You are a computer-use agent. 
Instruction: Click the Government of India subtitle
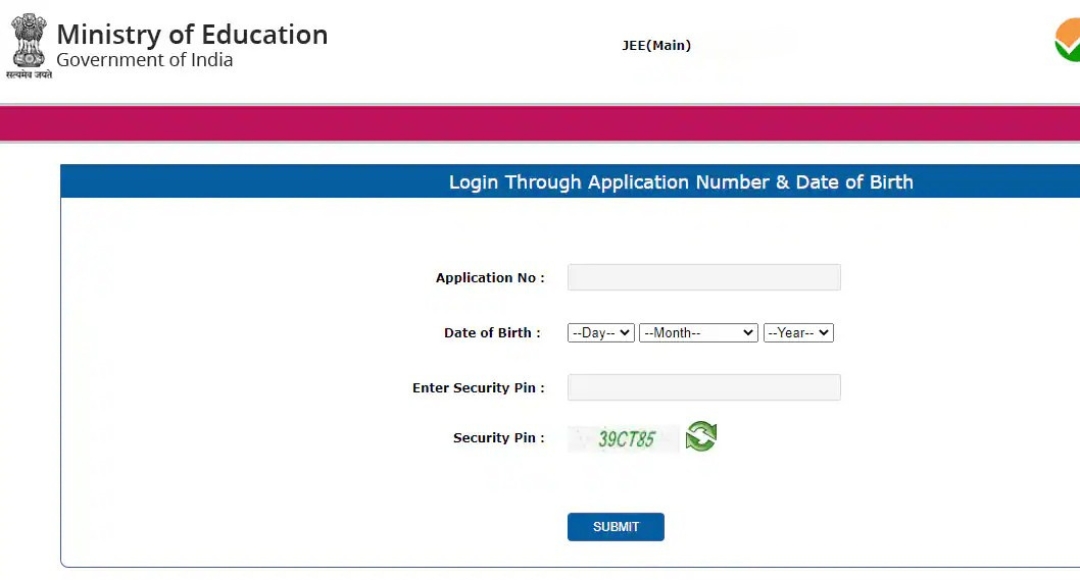pos(145,60)
